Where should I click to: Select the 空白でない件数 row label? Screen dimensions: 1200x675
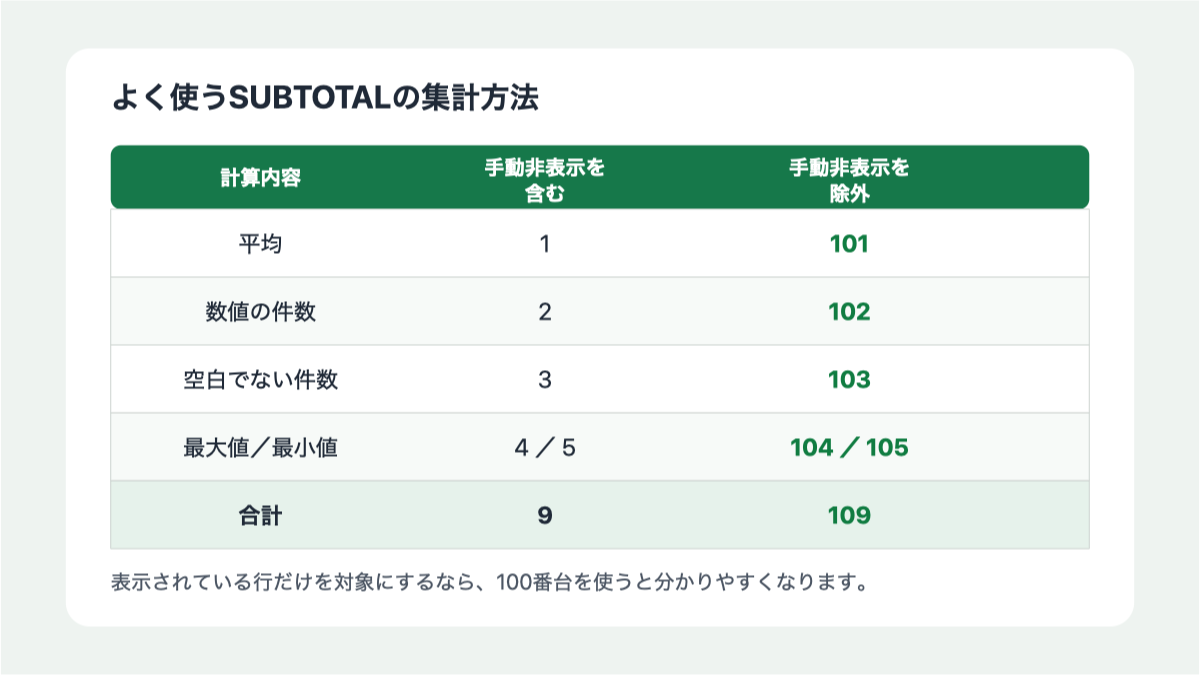point(261,379)
